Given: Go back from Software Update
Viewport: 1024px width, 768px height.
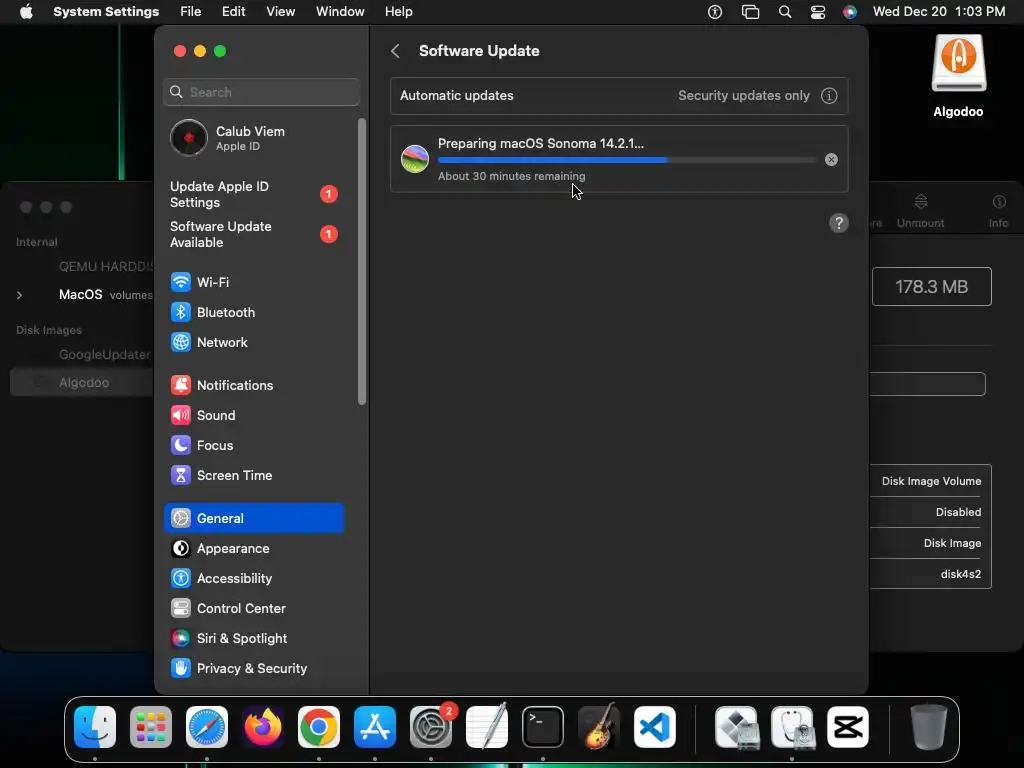Looking at the screenshot, I should click(x=395, y=51).
